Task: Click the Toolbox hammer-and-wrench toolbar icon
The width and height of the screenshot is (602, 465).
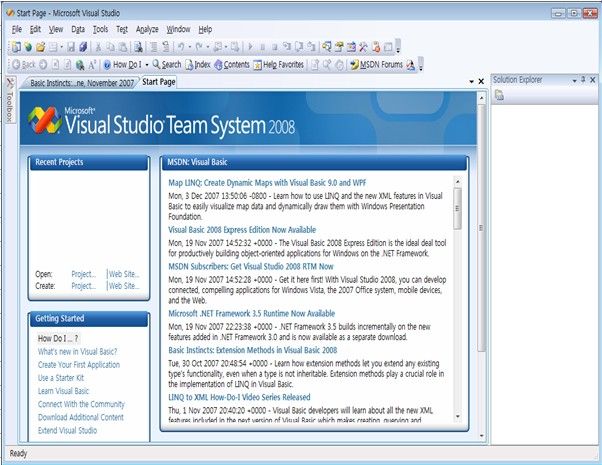Action: (363, 47)
